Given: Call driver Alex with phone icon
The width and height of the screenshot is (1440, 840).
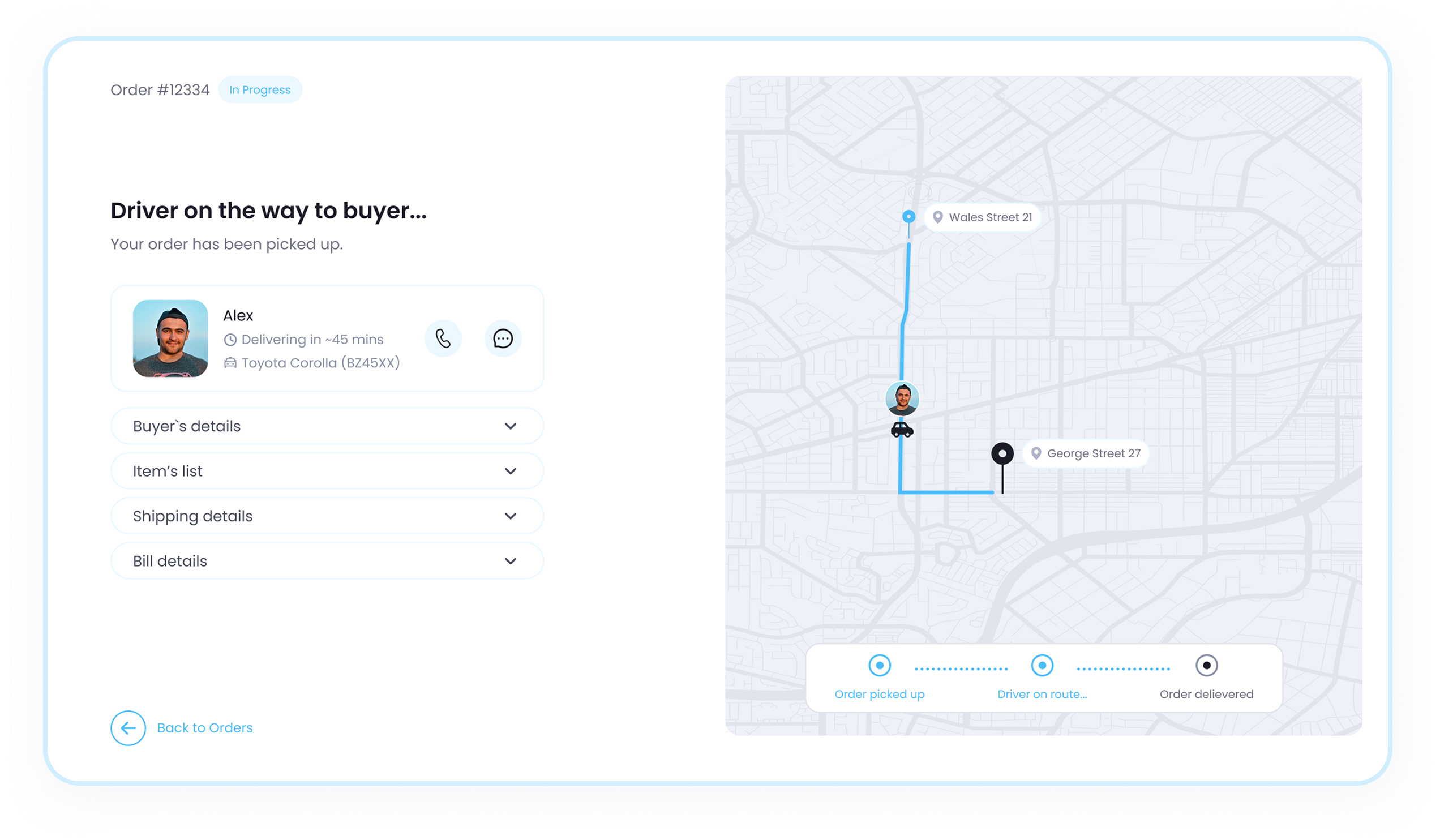Looking at the screenshot, I should pyautogui.click(x=443, y=338).
